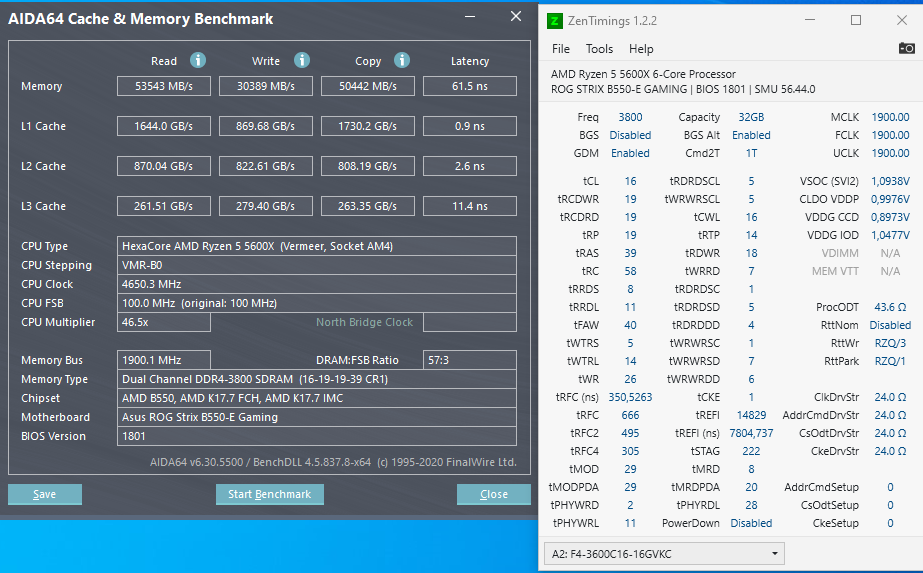Viewport: 923px width, 573px height.
Task: Take a ZenTimings screenshot with camera icon
Action: pos(907,48)
